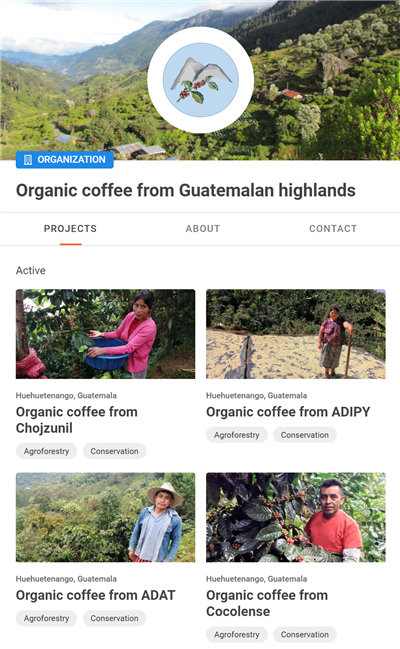Open the About tab

click(202, 229)
